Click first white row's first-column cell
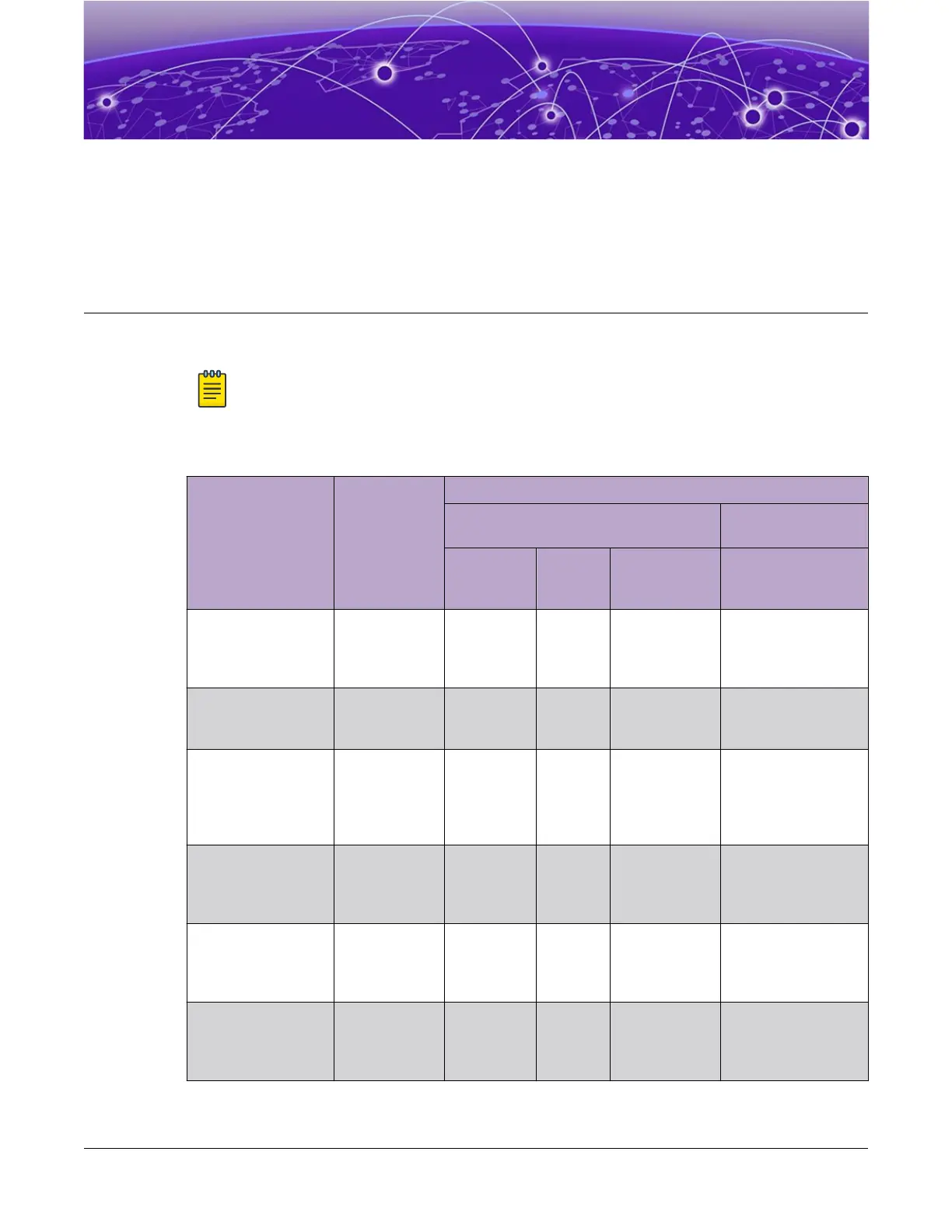Screen dimensions: 952x1232 coord(261,649)
